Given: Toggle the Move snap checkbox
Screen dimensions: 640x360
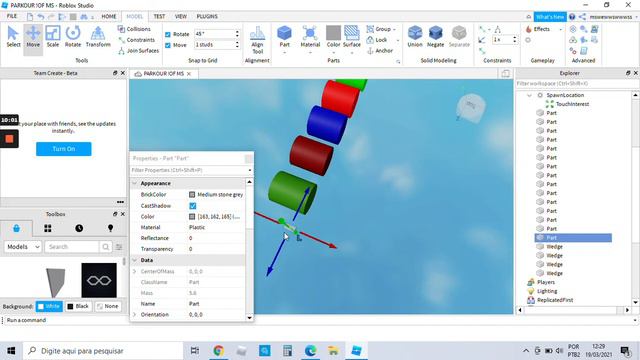Looking at the screenshot, I should [x=168, y=45].
